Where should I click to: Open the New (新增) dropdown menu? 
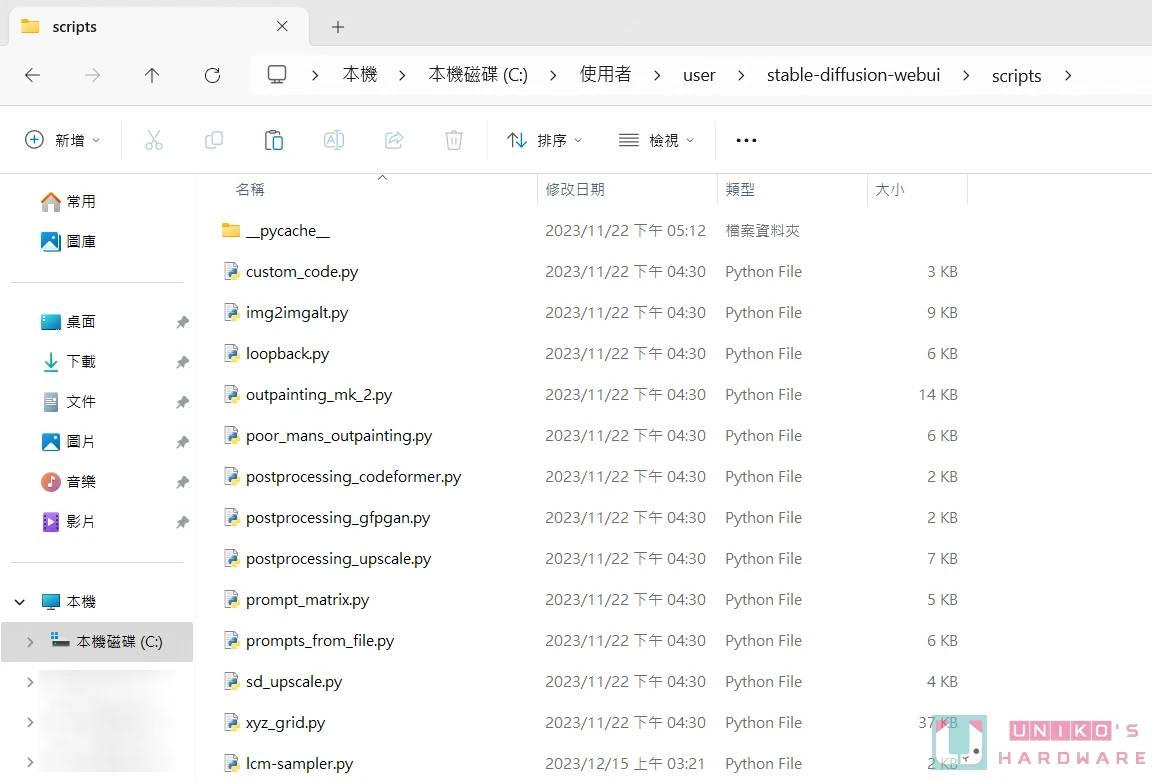click(x=62, y=140)
